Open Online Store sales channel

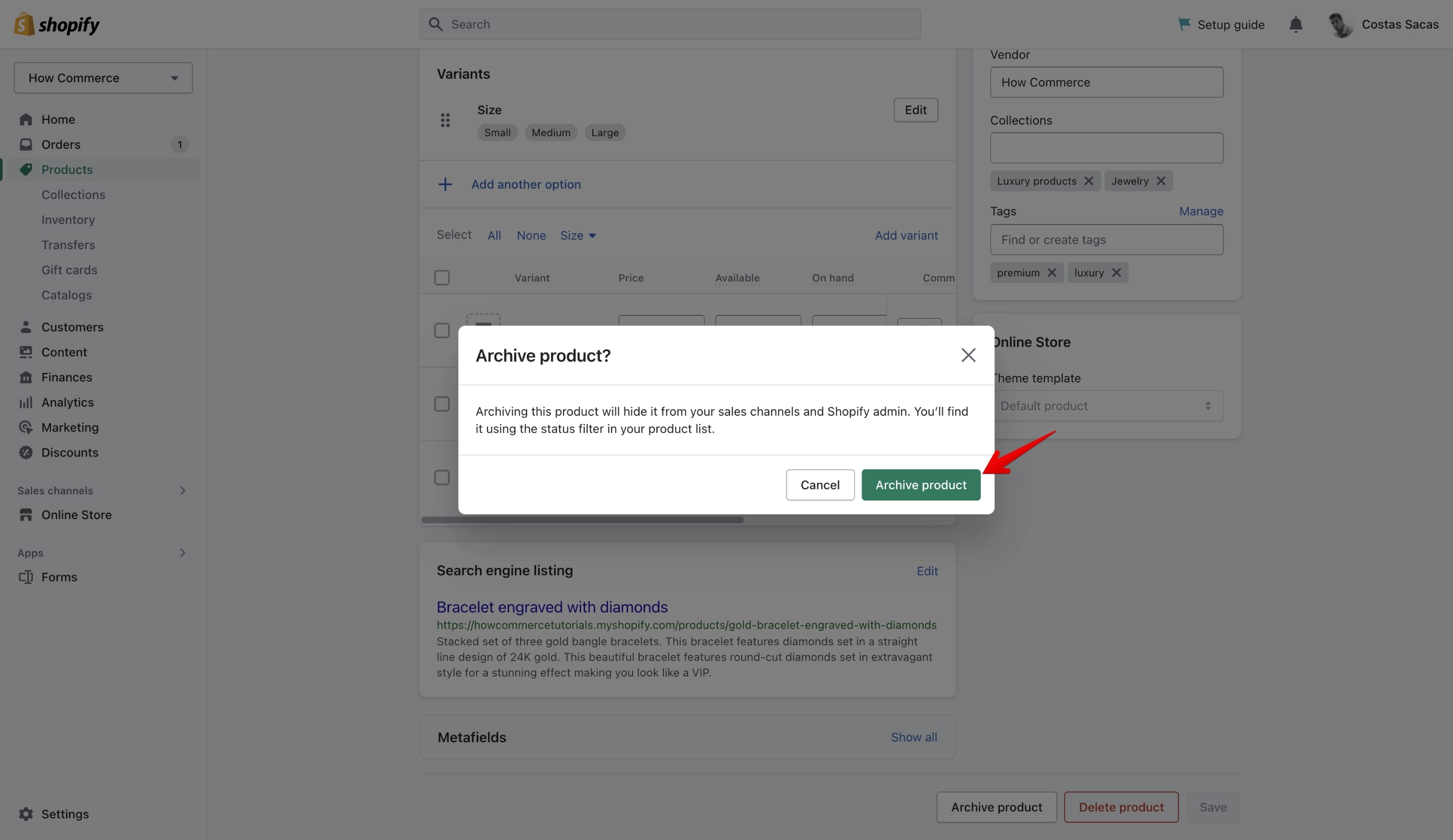[x=76, y=515]
